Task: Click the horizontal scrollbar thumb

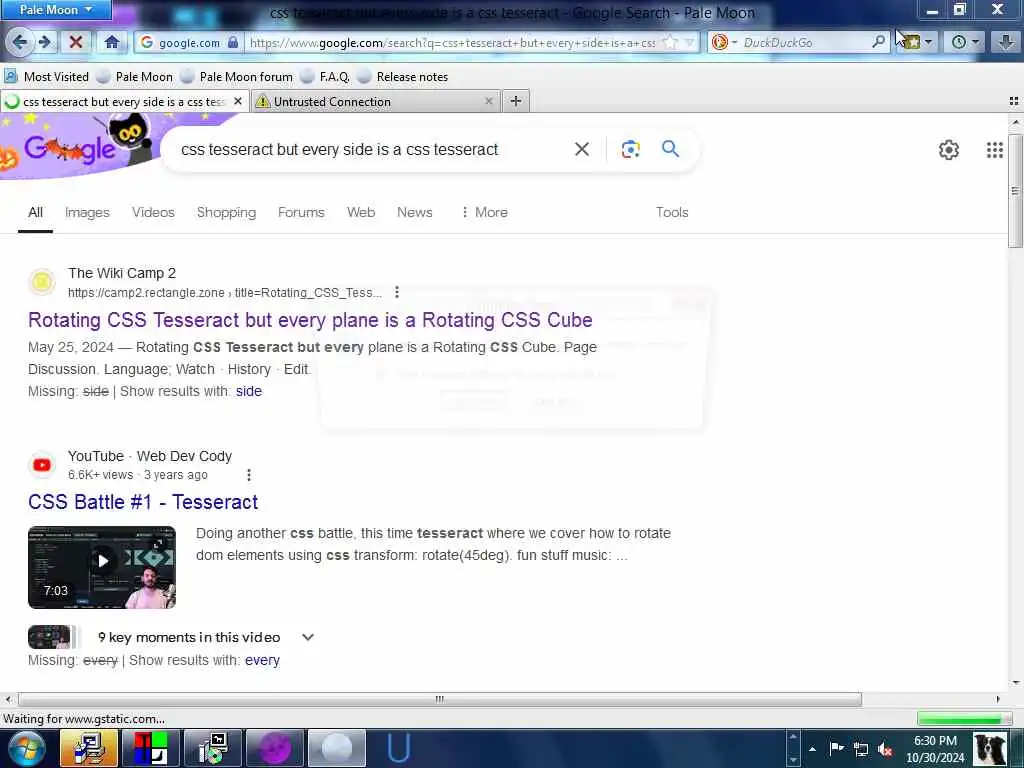Action: pos(440,699)
